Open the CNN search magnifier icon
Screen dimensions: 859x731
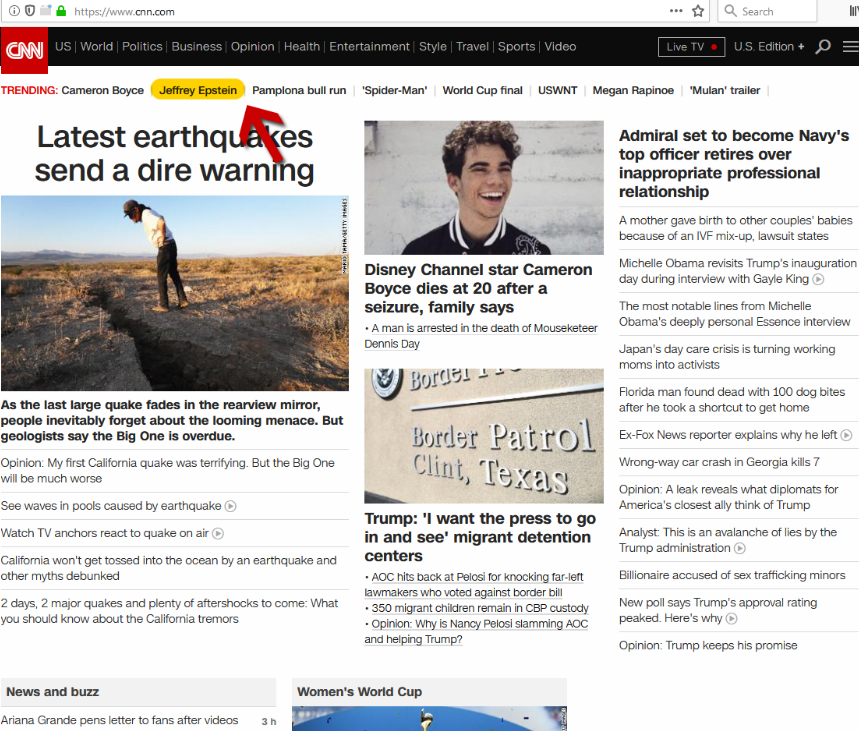(x=822, y=47)
